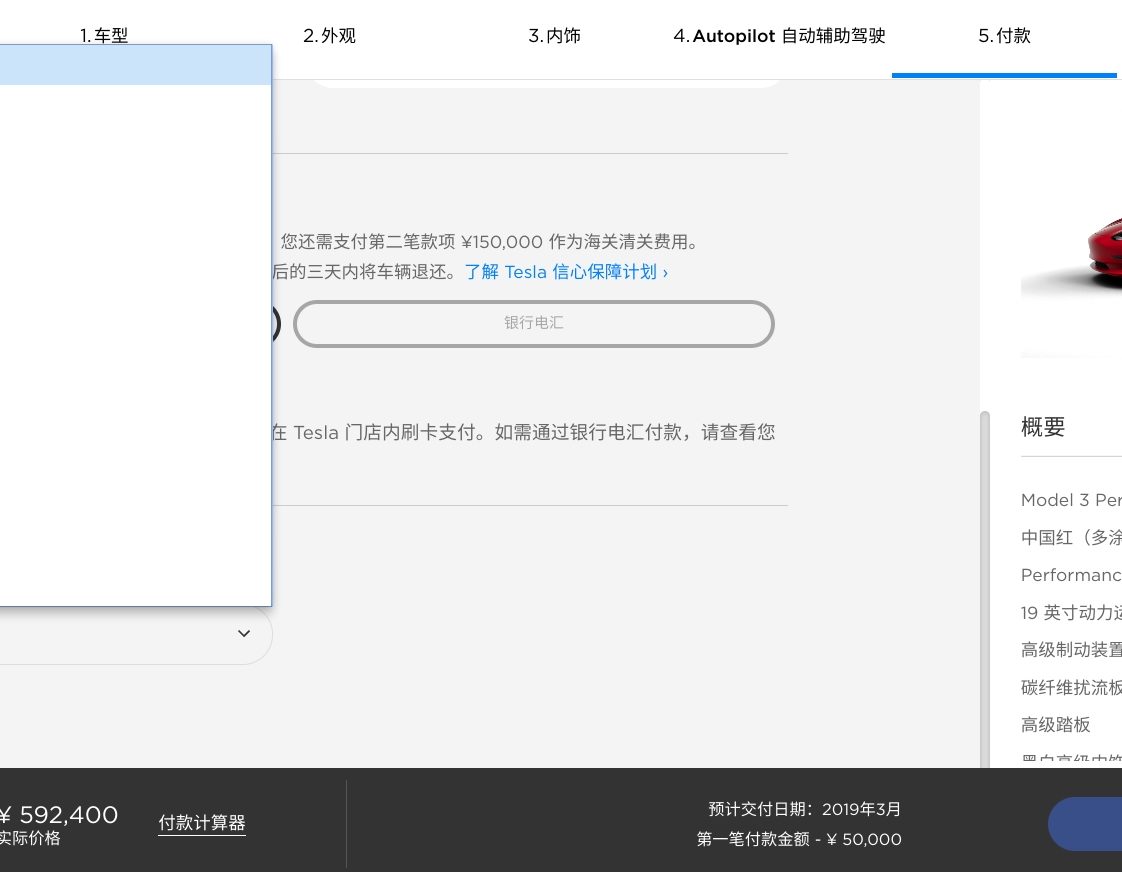
Task: Click the 19 英寸动力 wheels summary row
Action: pyautogui.click(x=1071, y=612)
